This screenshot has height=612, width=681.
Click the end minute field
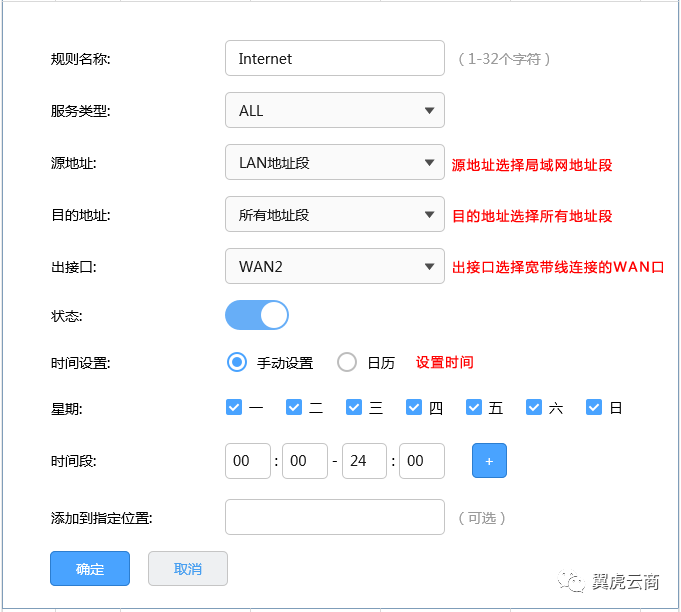click(x=422, y=461)
